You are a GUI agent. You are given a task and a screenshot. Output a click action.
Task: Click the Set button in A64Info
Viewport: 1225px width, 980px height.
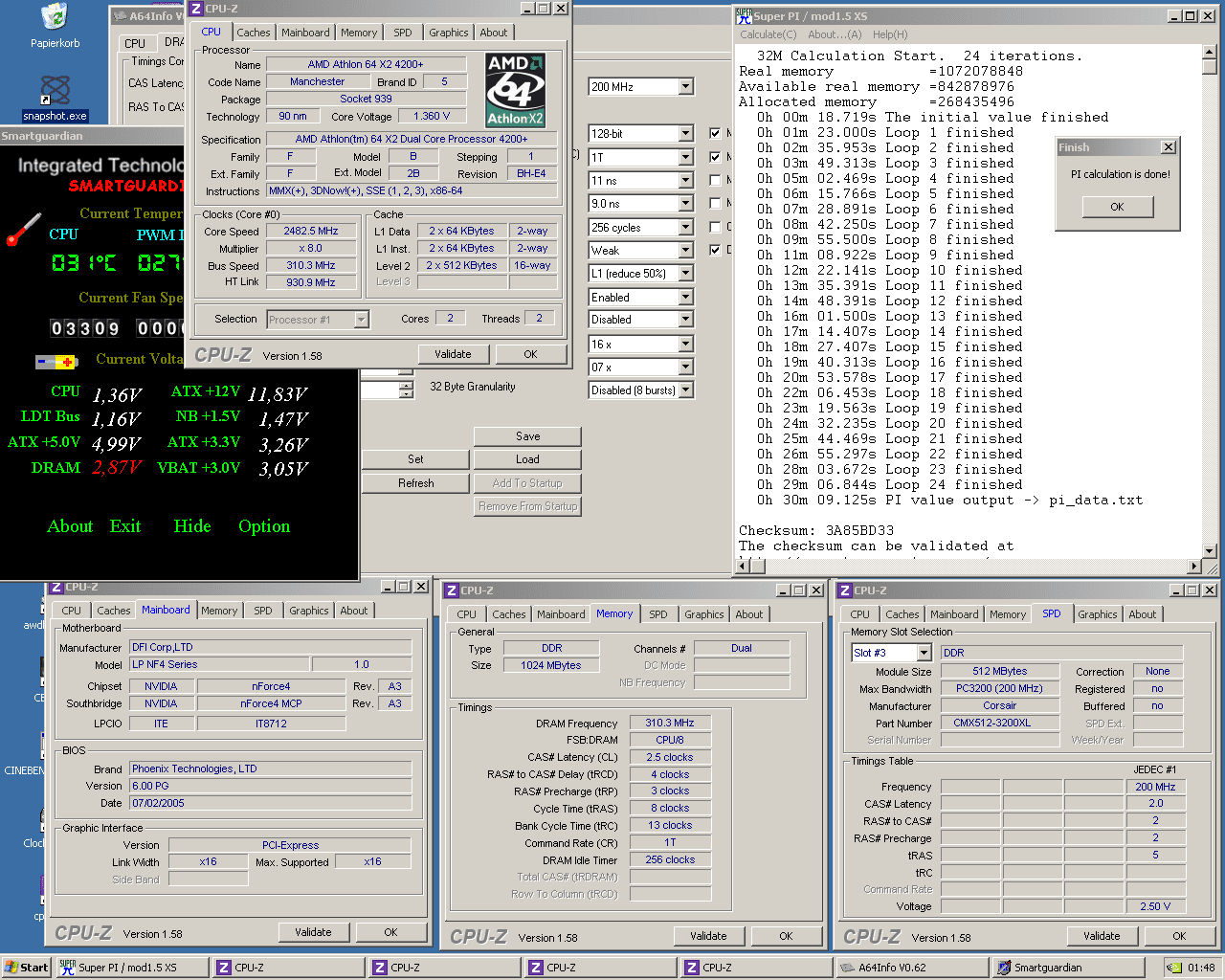tap(415, 459)
